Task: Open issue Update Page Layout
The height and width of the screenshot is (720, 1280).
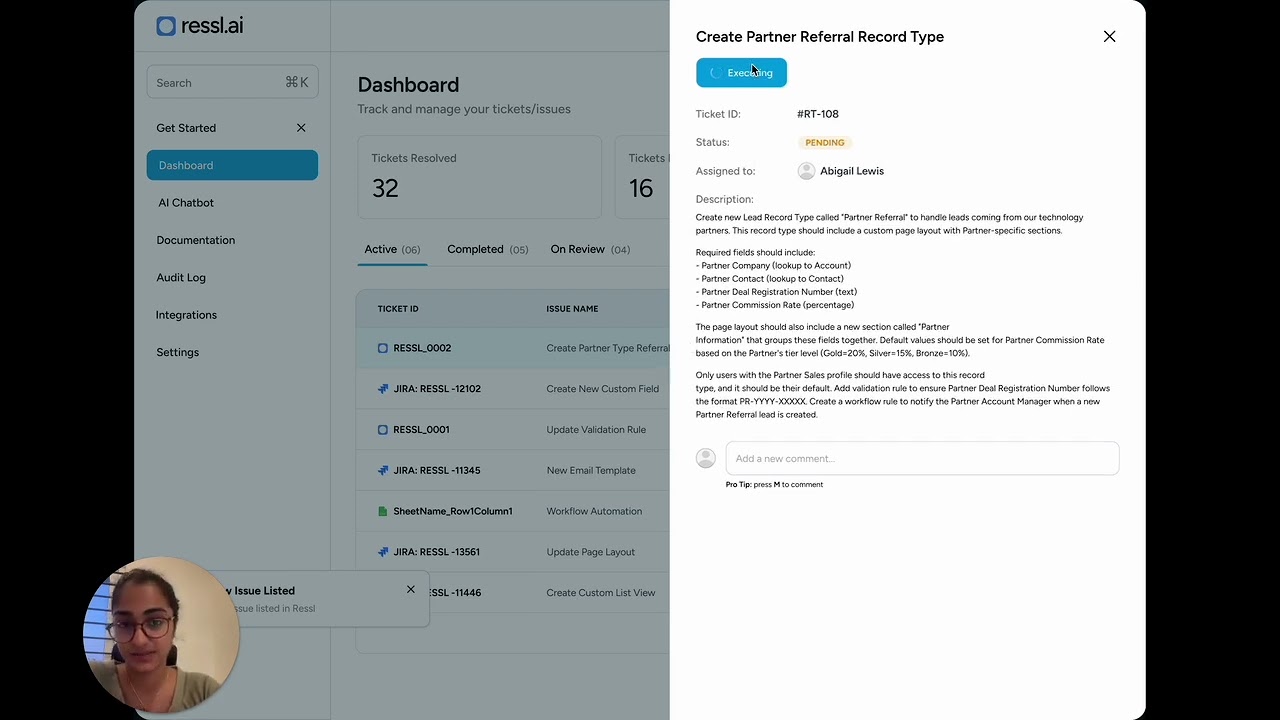Action: pyautogui.click(x=591, y=552)
